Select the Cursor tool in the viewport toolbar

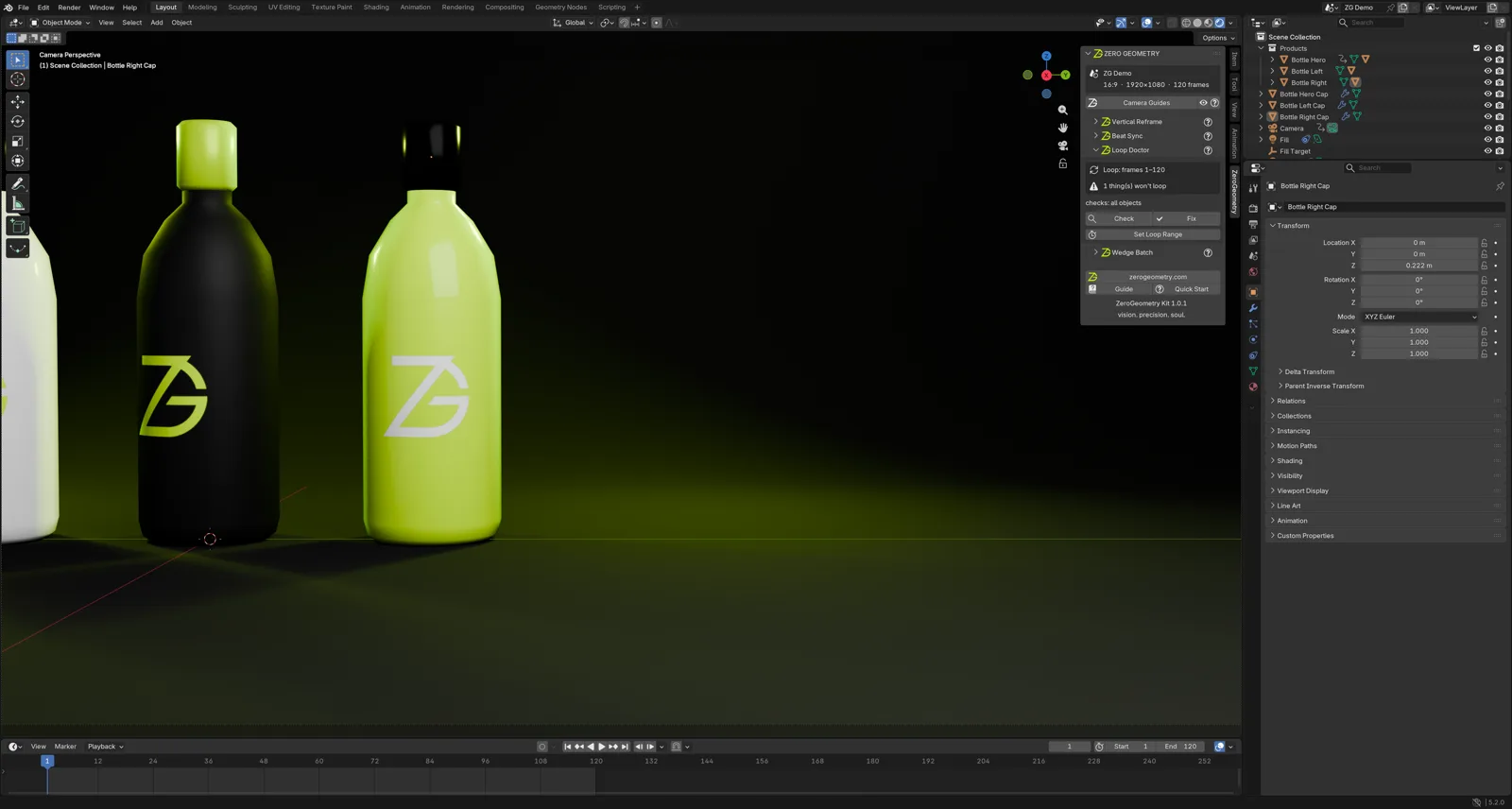pyautogui.click(x=17, y=79)
